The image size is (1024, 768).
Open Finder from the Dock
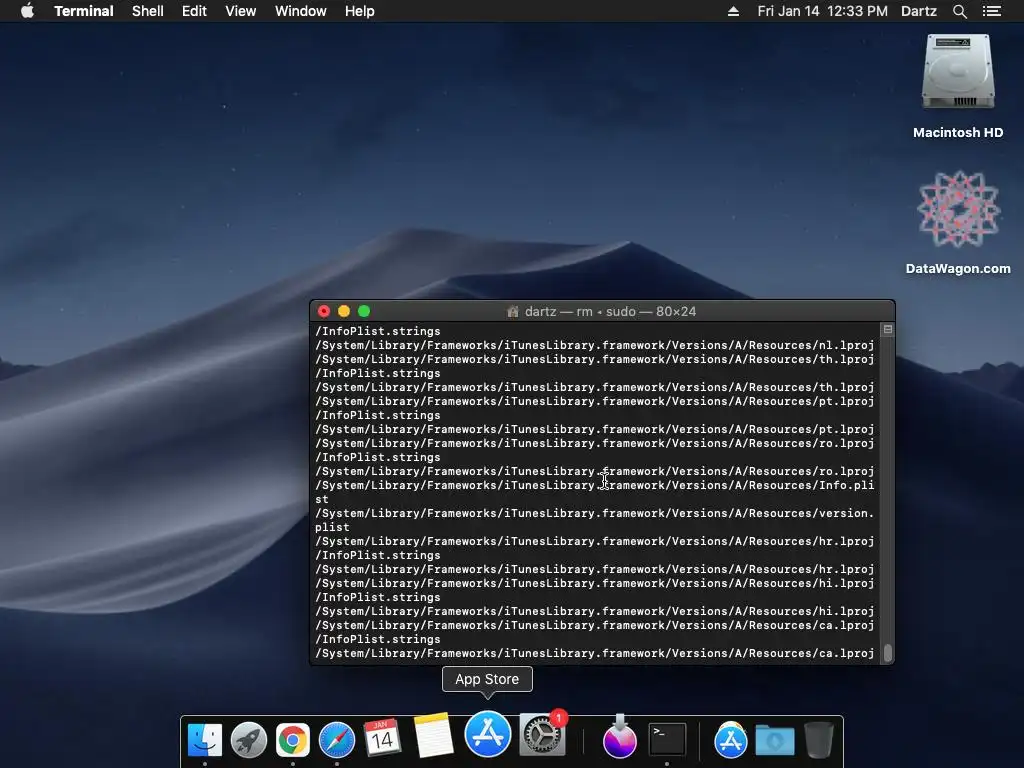[x=204, y=740]
